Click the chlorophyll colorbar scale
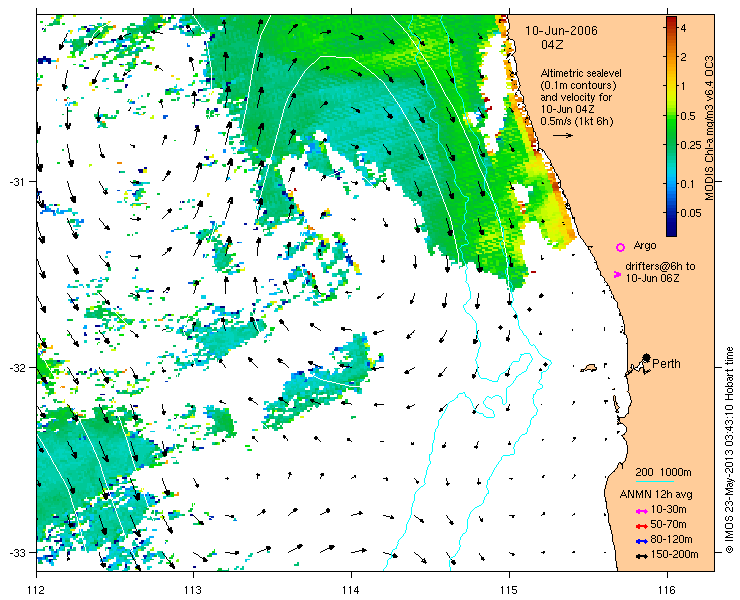The image size is (740, 600). point(671,126)
